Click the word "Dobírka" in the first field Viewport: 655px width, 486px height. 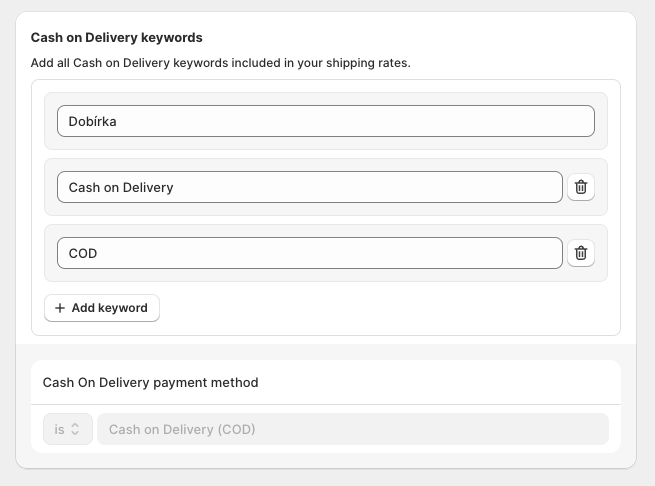94,122
